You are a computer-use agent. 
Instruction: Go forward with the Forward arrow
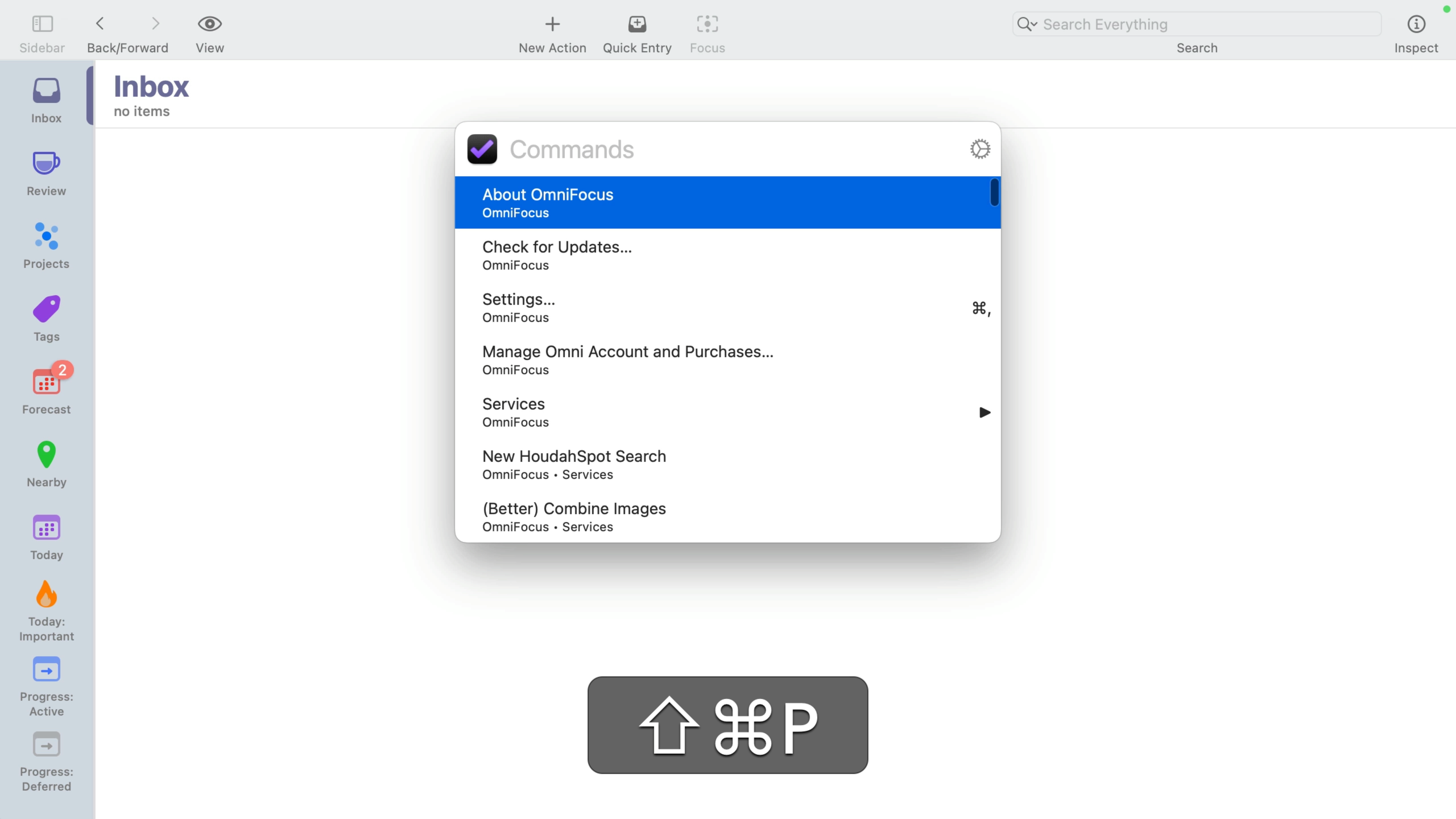155,24
